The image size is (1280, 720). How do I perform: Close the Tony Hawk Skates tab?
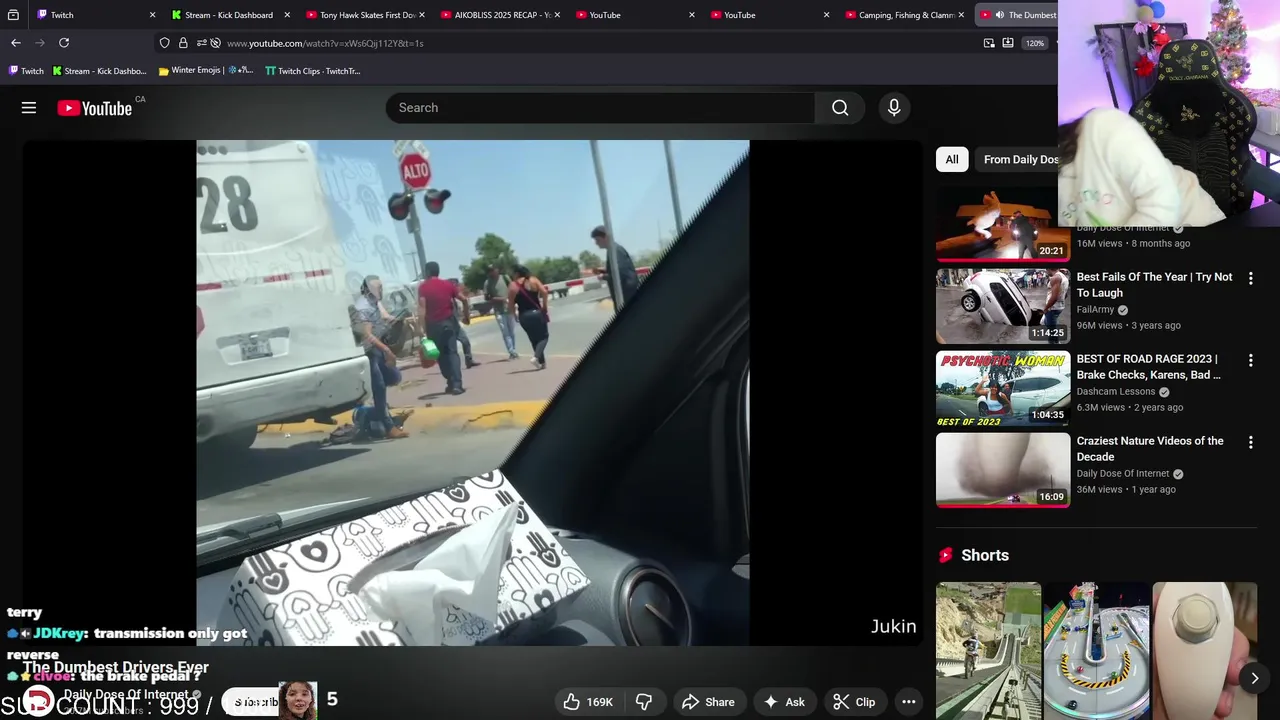(422, 15)
